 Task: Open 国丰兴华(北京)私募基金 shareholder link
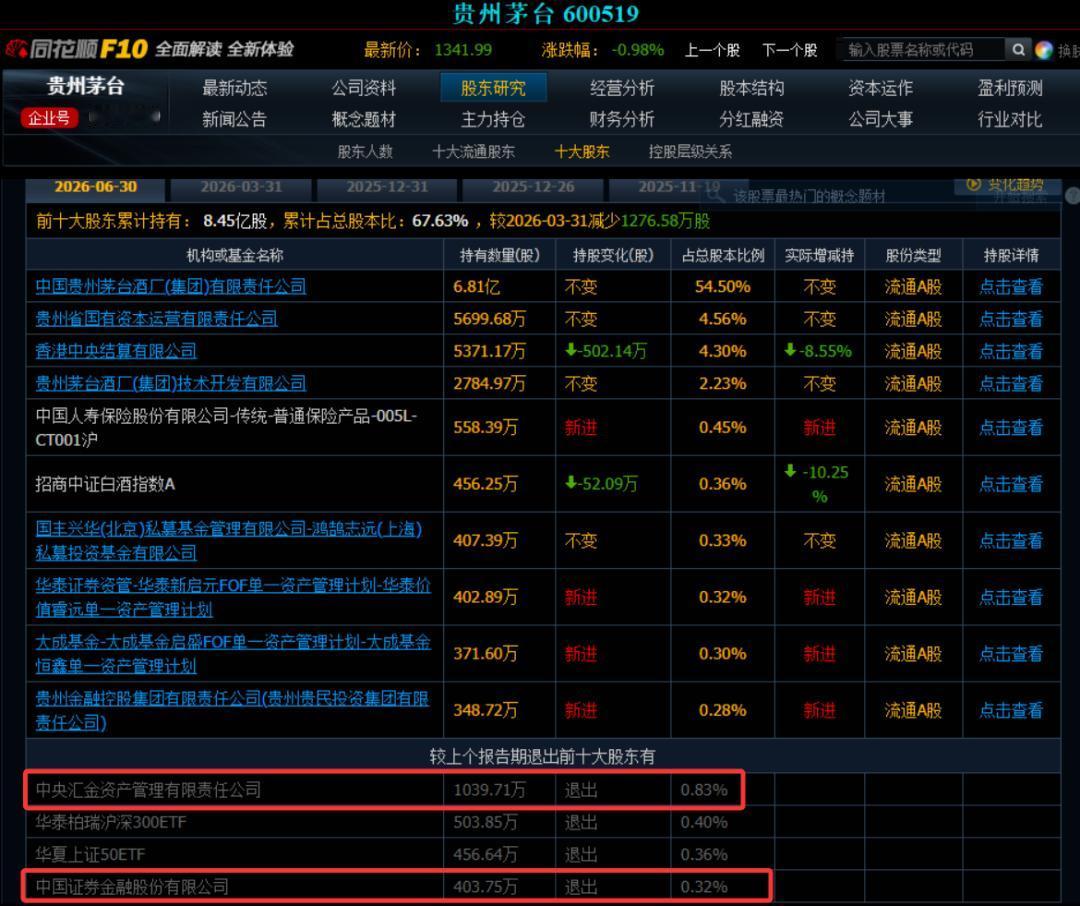[x=229, y=541]
